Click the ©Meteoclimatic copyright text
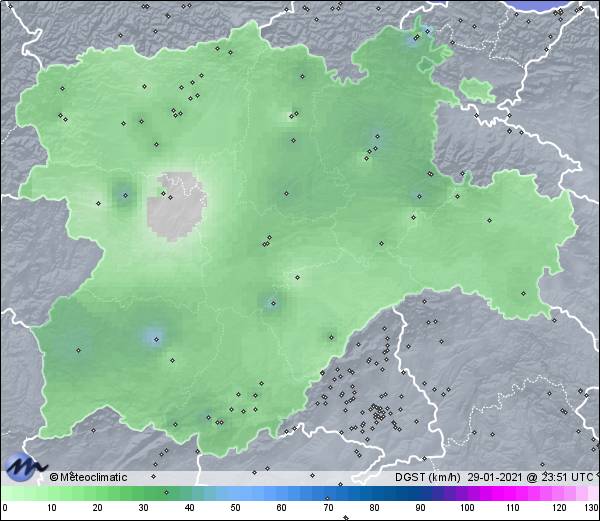This screenshot has height=521, width=600. (88, 477)
